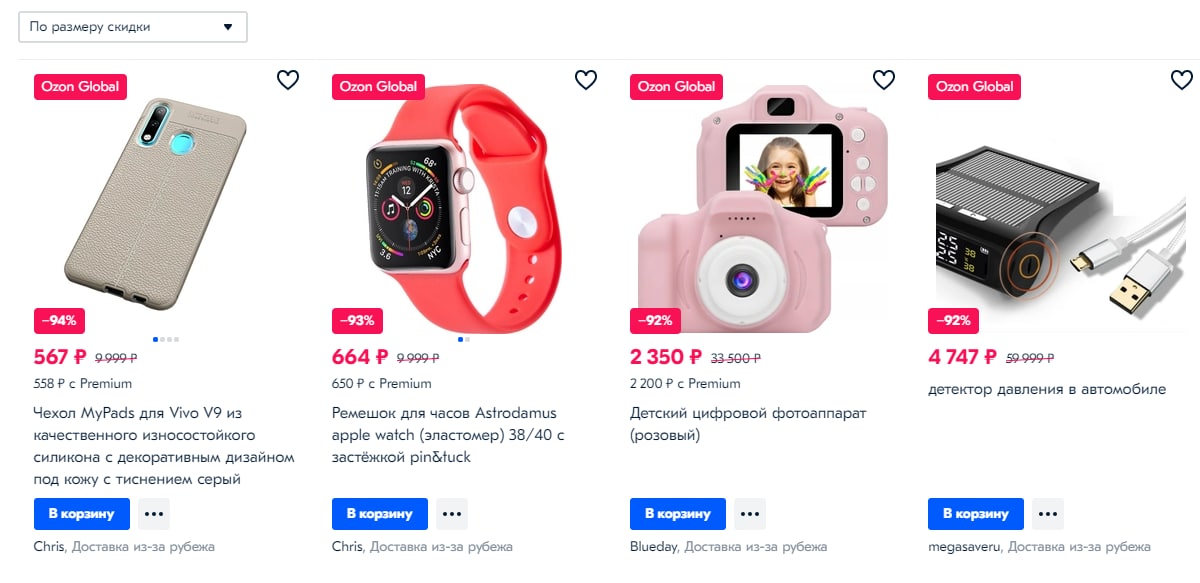Open more options for MyPads case
The image size is (1200, 583).
154,514
